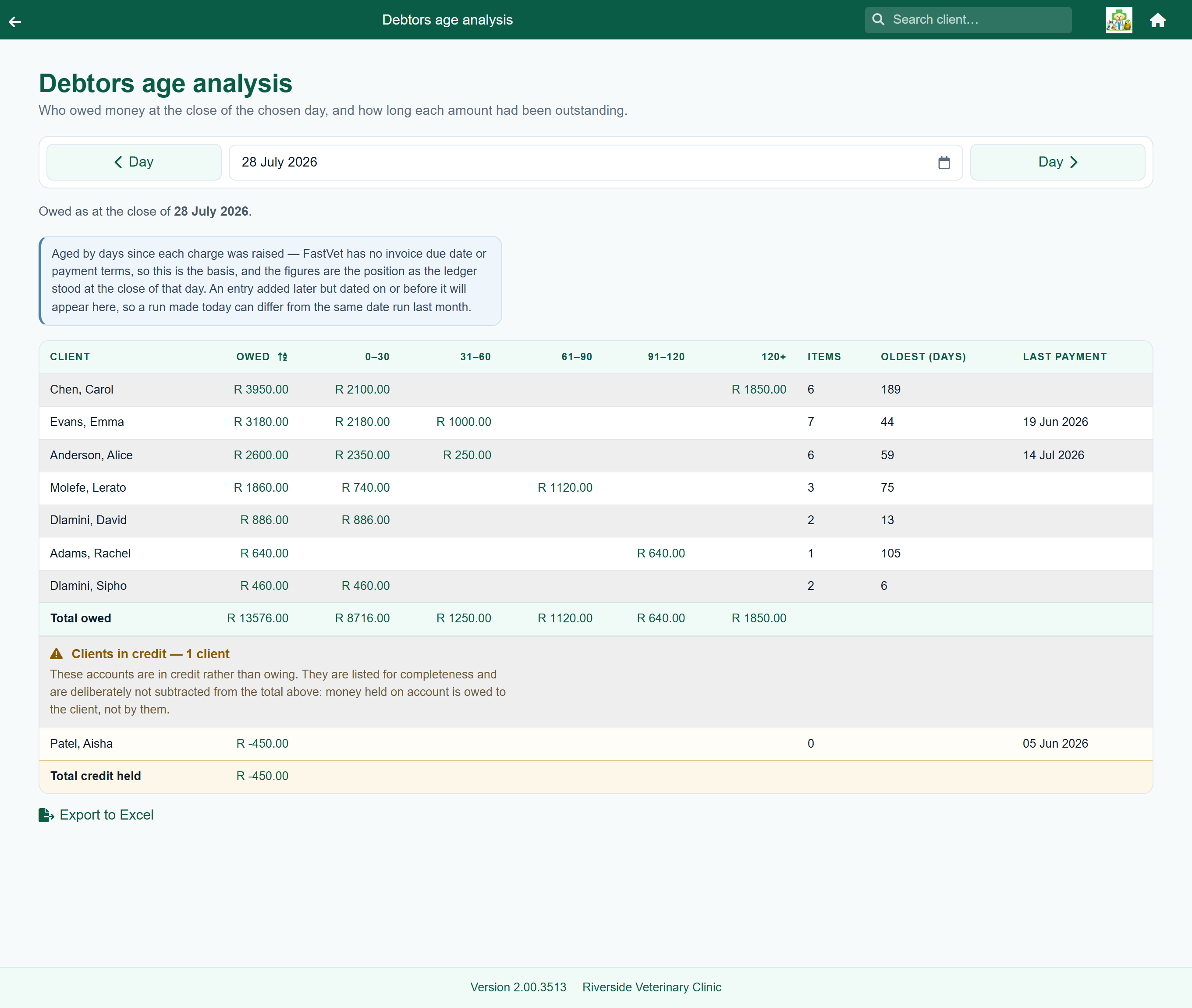Click the search magnifier icon
This screenshot has height=1008, width=1192.
pyautogui.click(x=878, y=19)
